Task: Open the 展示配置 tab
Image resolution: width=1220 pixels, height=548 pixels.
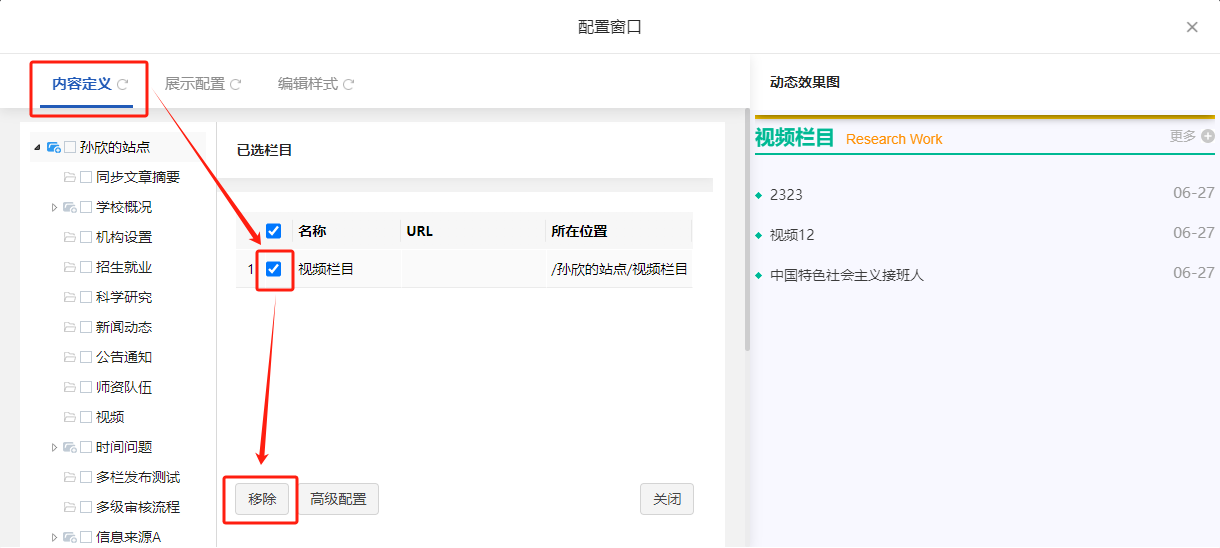Action: (195, 84)
